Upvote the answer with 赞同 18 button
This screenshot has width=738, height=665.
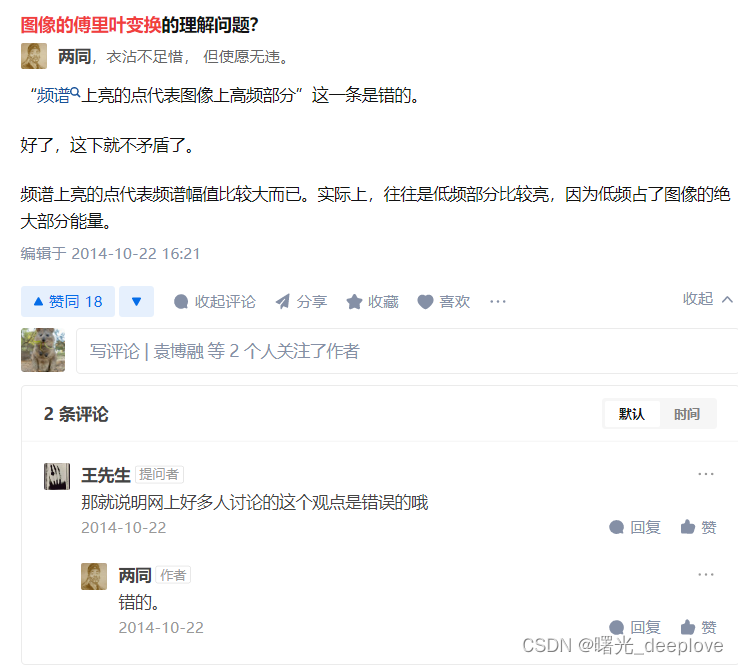(x=68, y=301)
